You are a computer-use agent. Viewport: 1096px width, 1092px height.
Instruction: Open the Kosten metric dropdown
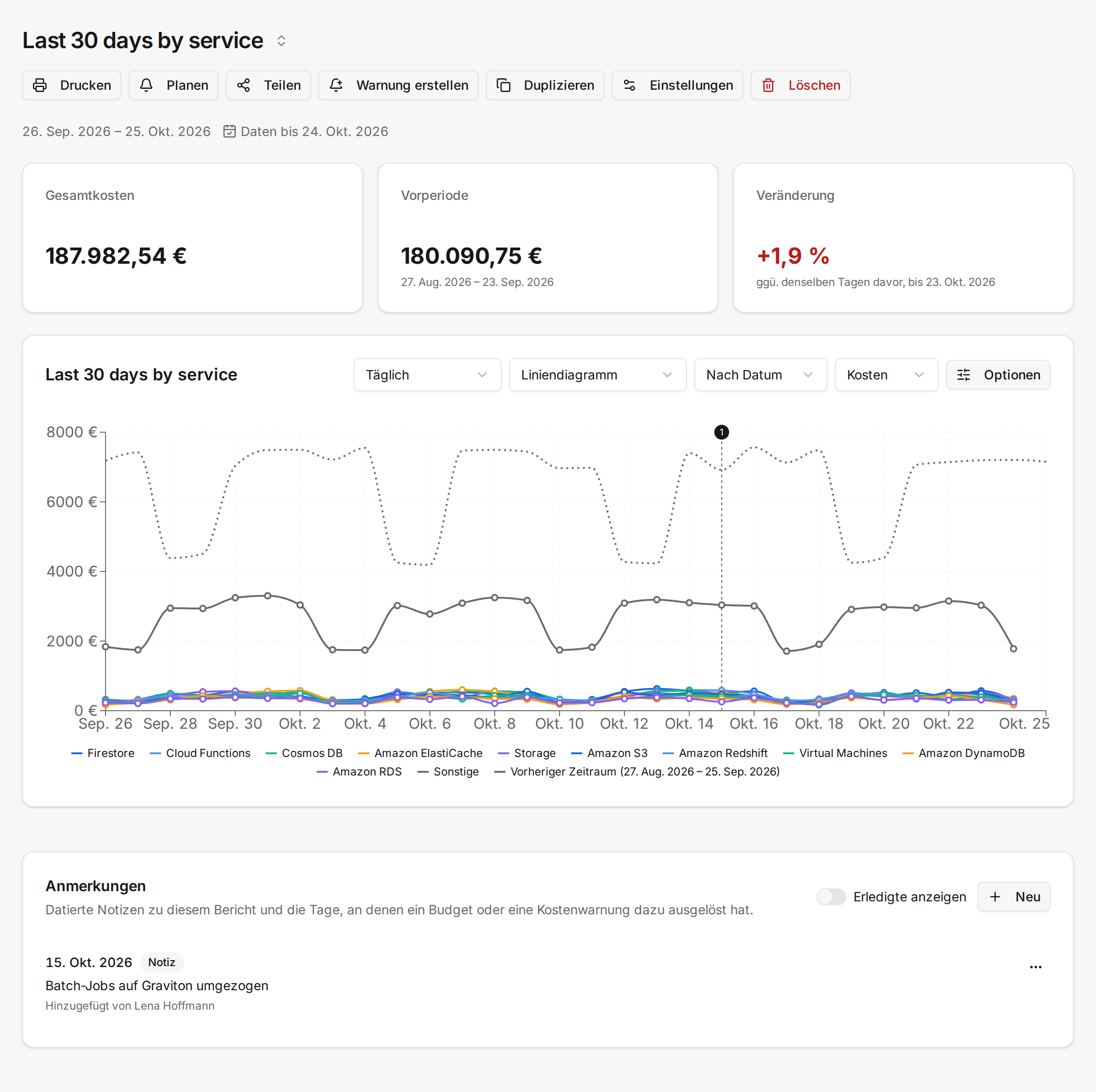(886, 375)
